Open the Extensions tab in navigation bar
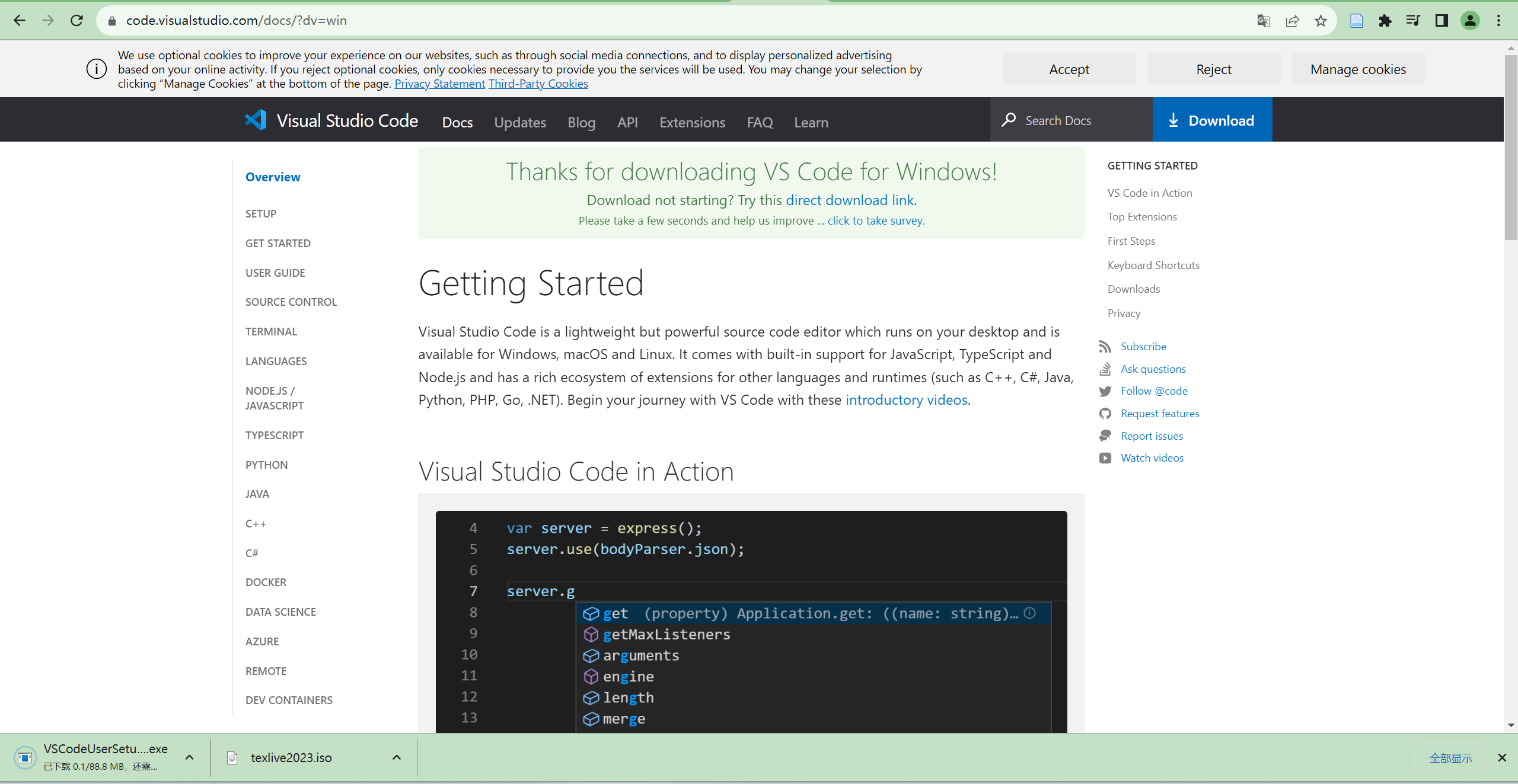 click(x=692, y=122)
